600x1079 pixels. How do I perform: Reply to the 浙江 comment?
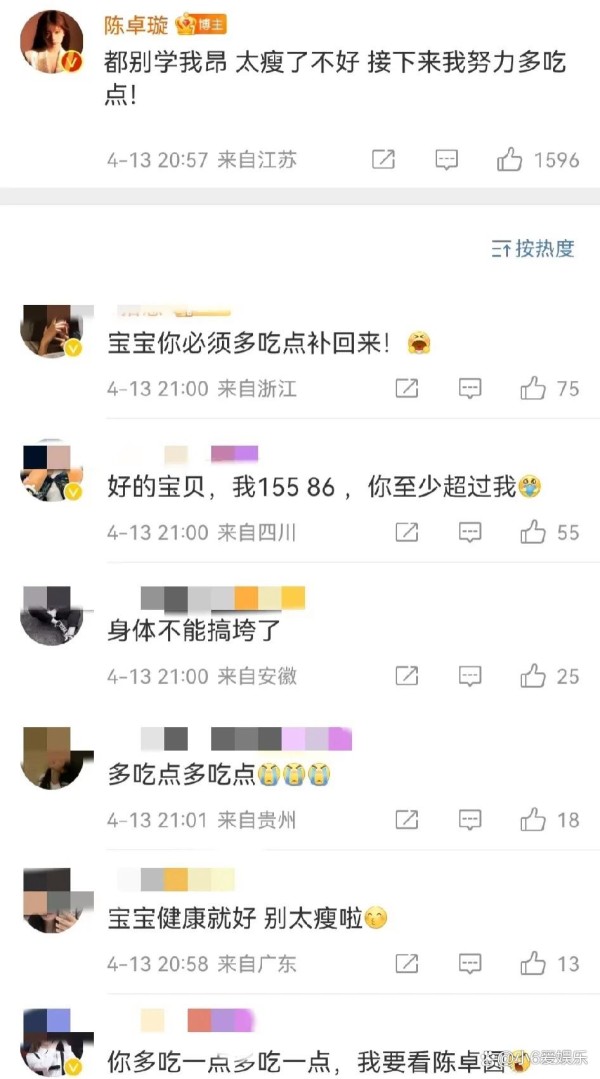[470, 389]
